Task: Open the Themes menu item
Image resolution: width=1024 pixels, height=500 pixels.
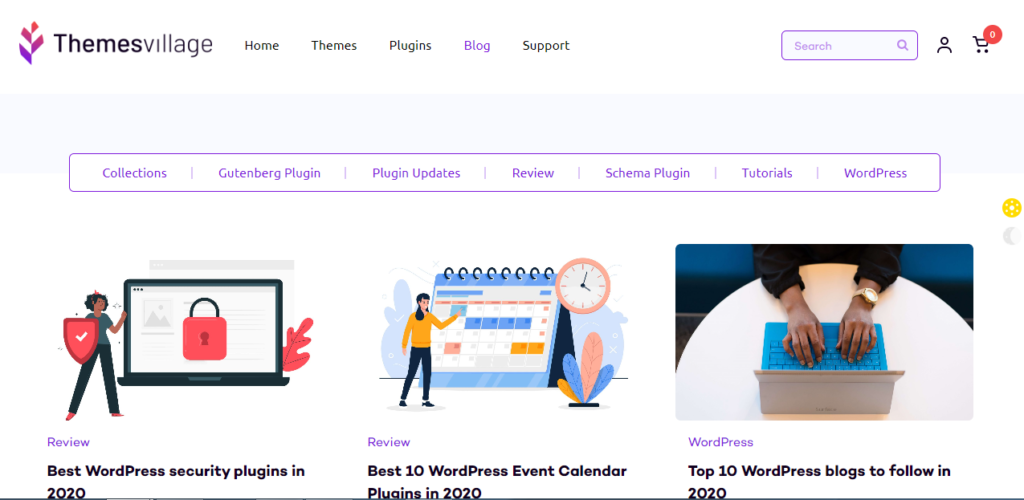Action: [x=334, y=46]
